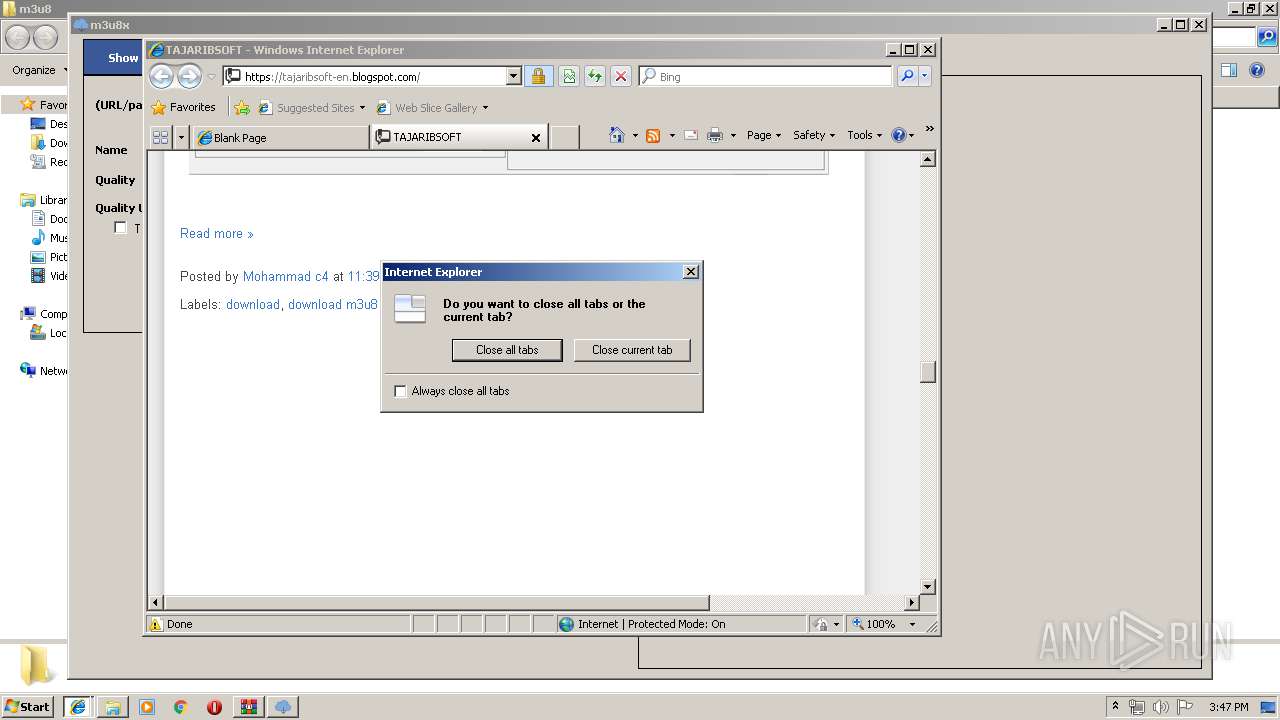The height and width of the screenshot is (720, 1280).
Task: Click the Start button
Action: tap(28, 707)
